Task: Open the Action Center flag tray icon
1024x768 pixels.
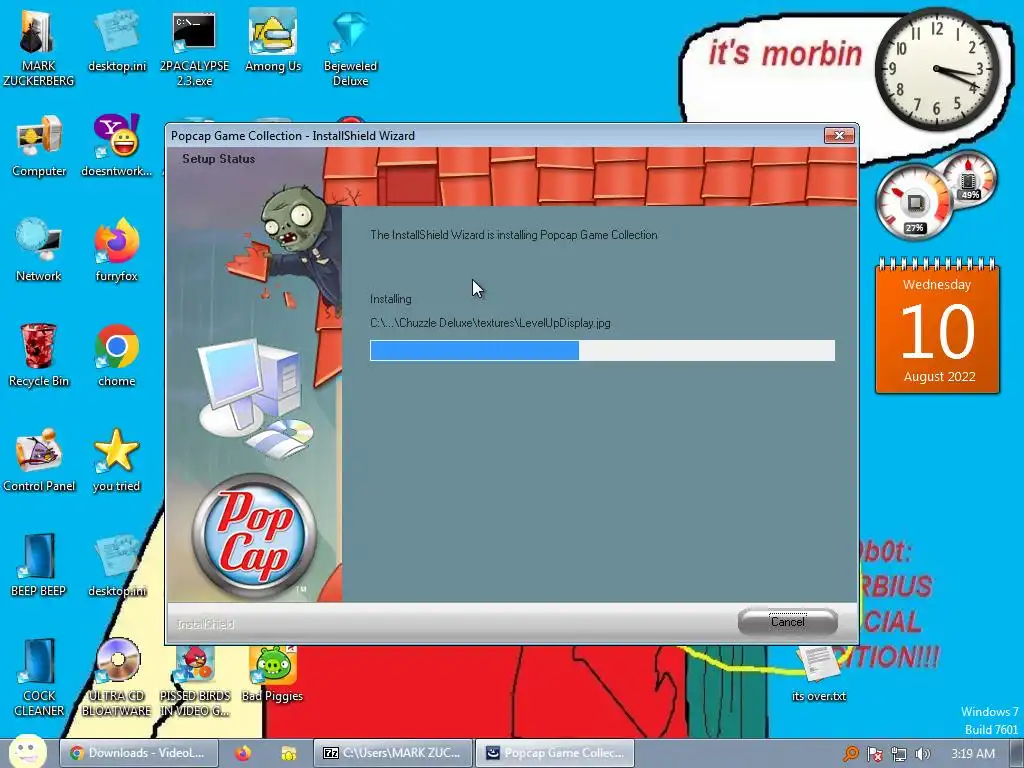Action: pyautogui.click(x=874, y=754)
